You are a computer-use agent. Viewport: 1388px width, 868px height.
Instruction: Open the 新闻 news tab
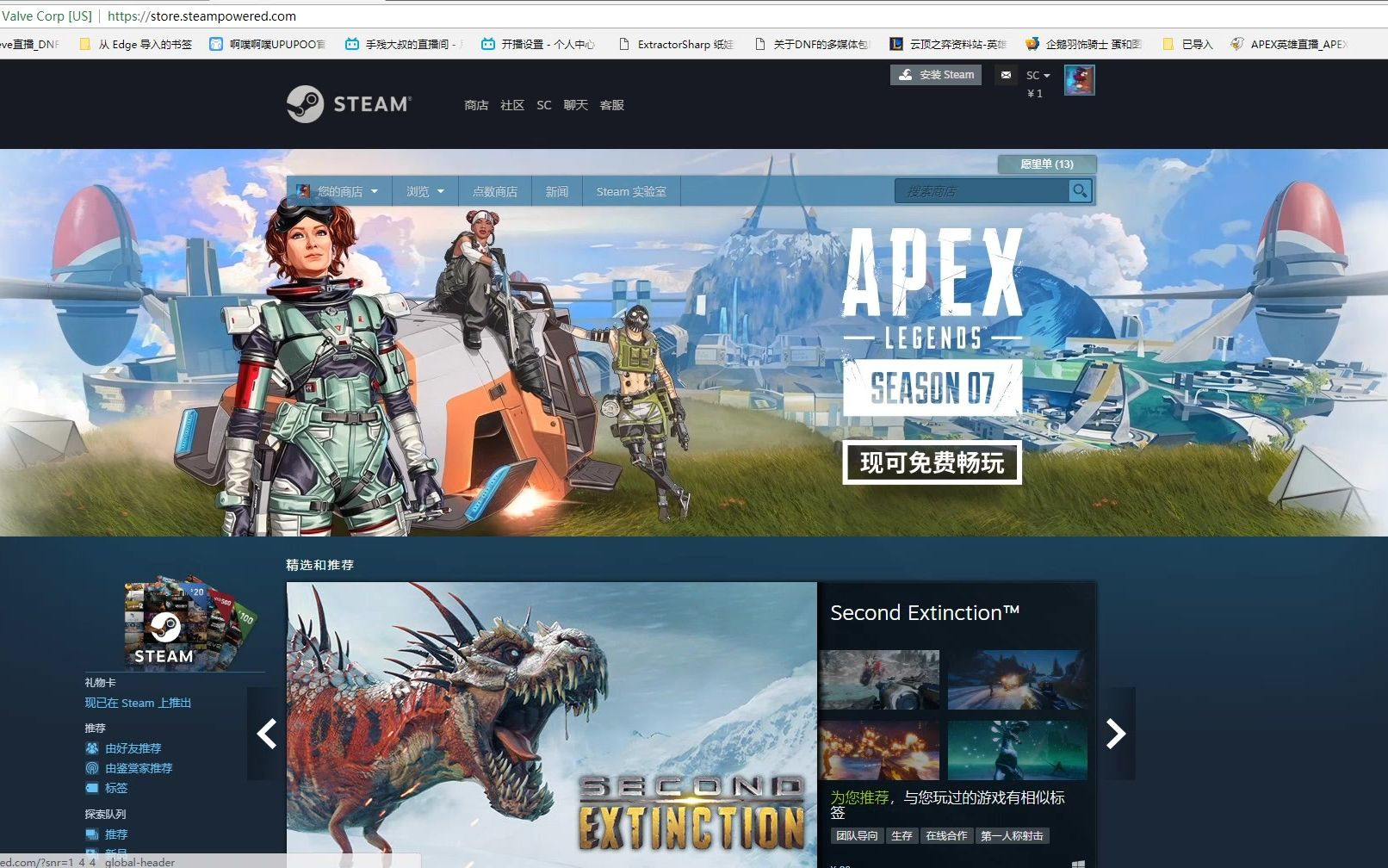557,191
